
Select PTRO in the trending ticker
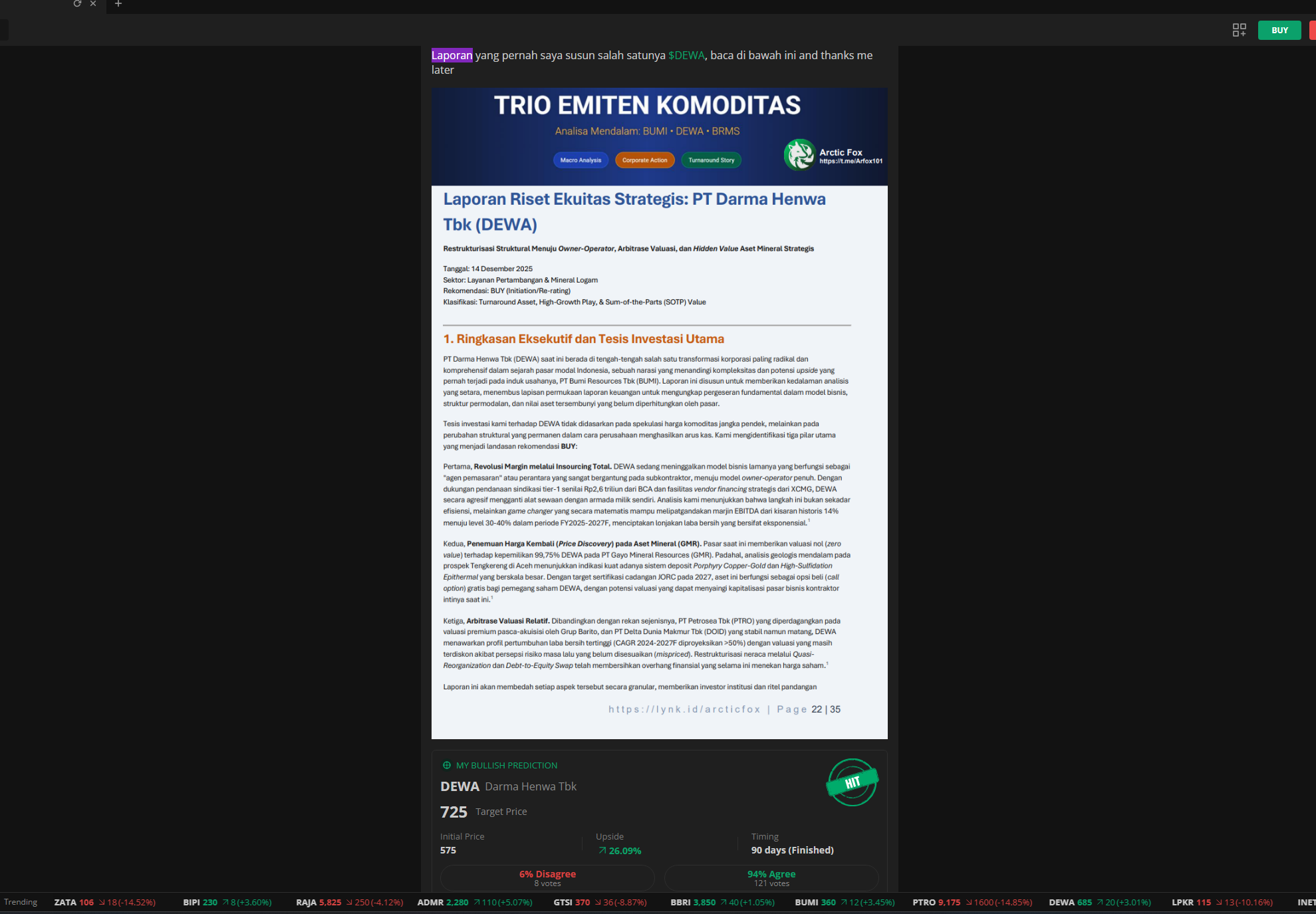[923, 902]
